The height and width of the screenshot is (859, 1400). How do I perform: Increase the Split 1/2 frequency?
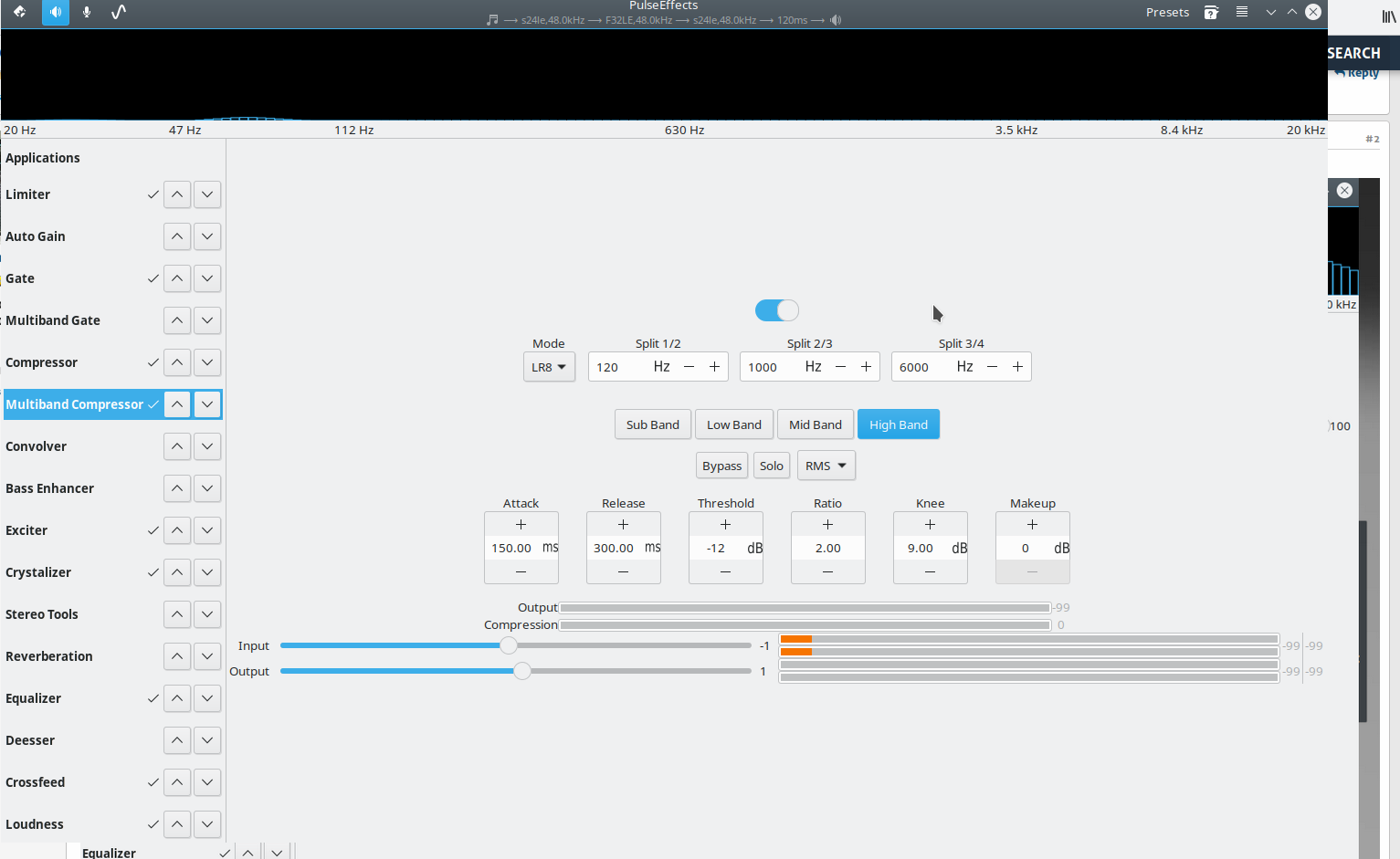[714, 367]
